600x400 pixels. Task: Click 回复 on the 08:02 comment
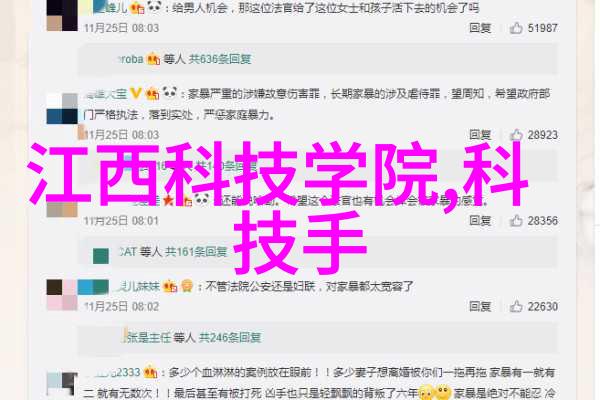click(x=480, y=306)
